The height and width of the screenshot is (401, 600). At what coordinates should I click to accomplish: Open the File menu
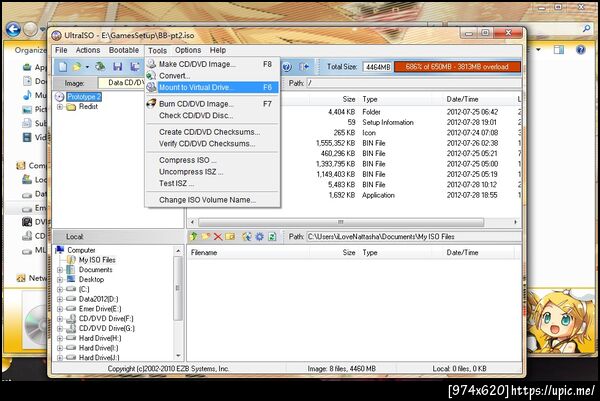[x=61, y=50]
